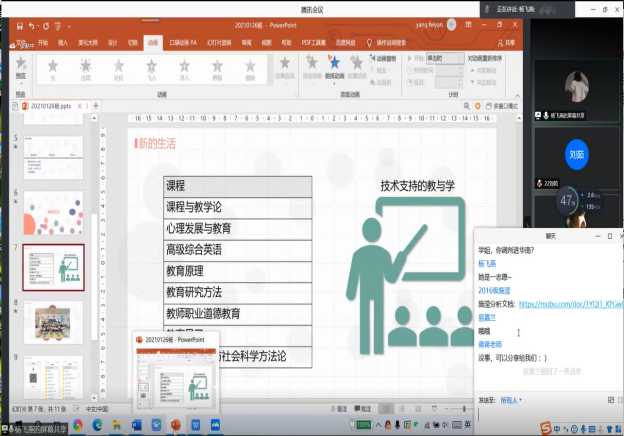624x436 pixels.
Task: Select the 飞入 fly-in animation effect
Action: click(x=152, y=66)
